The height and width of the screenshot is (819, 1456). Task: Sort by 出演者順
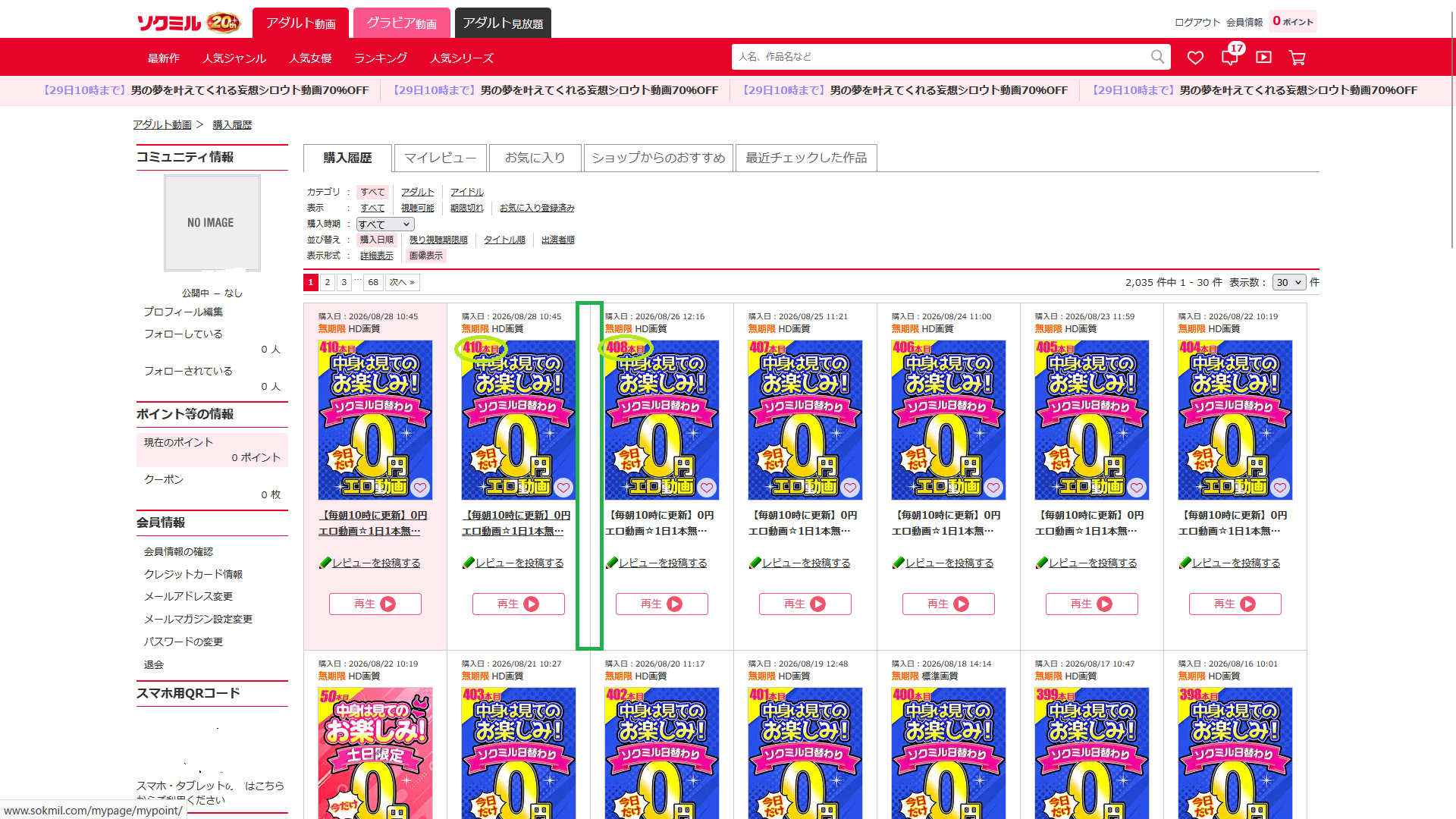558,240
